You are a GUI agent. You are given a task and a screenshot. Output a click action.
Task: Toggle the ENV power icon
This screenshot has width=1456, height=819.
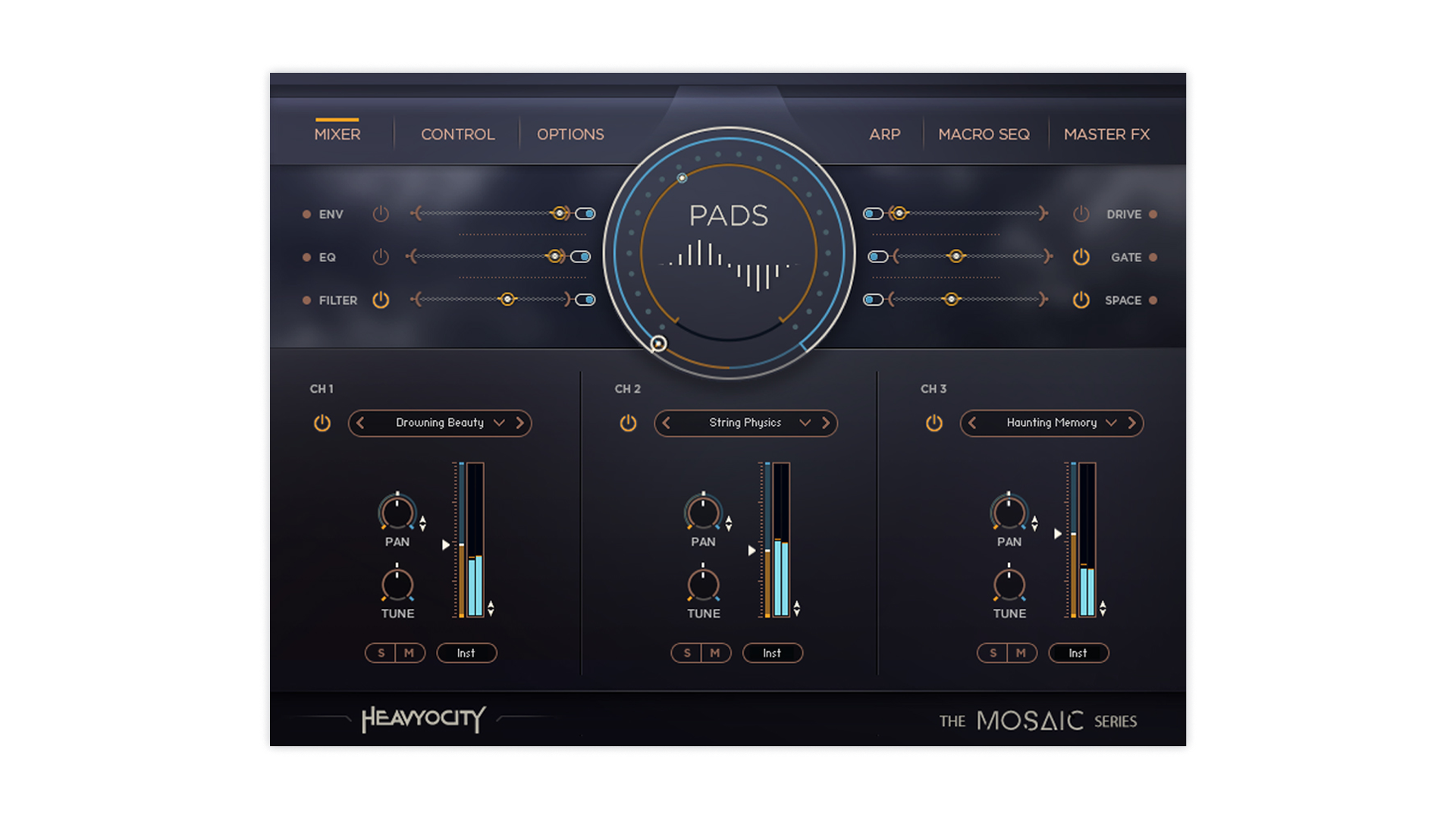coord(381,215)
